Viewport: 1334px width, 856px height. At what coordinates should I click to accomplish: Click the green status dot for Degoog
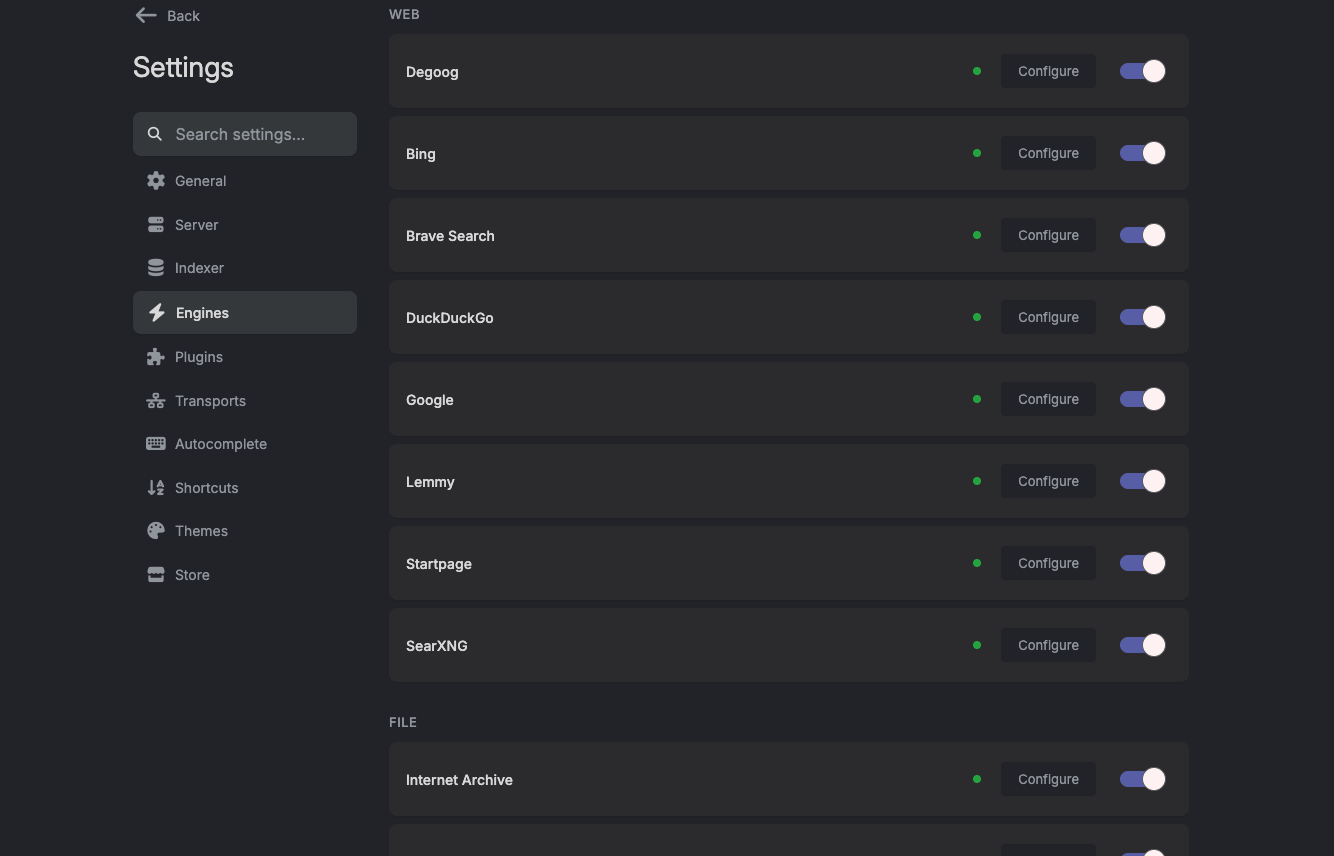click(977, 71)
